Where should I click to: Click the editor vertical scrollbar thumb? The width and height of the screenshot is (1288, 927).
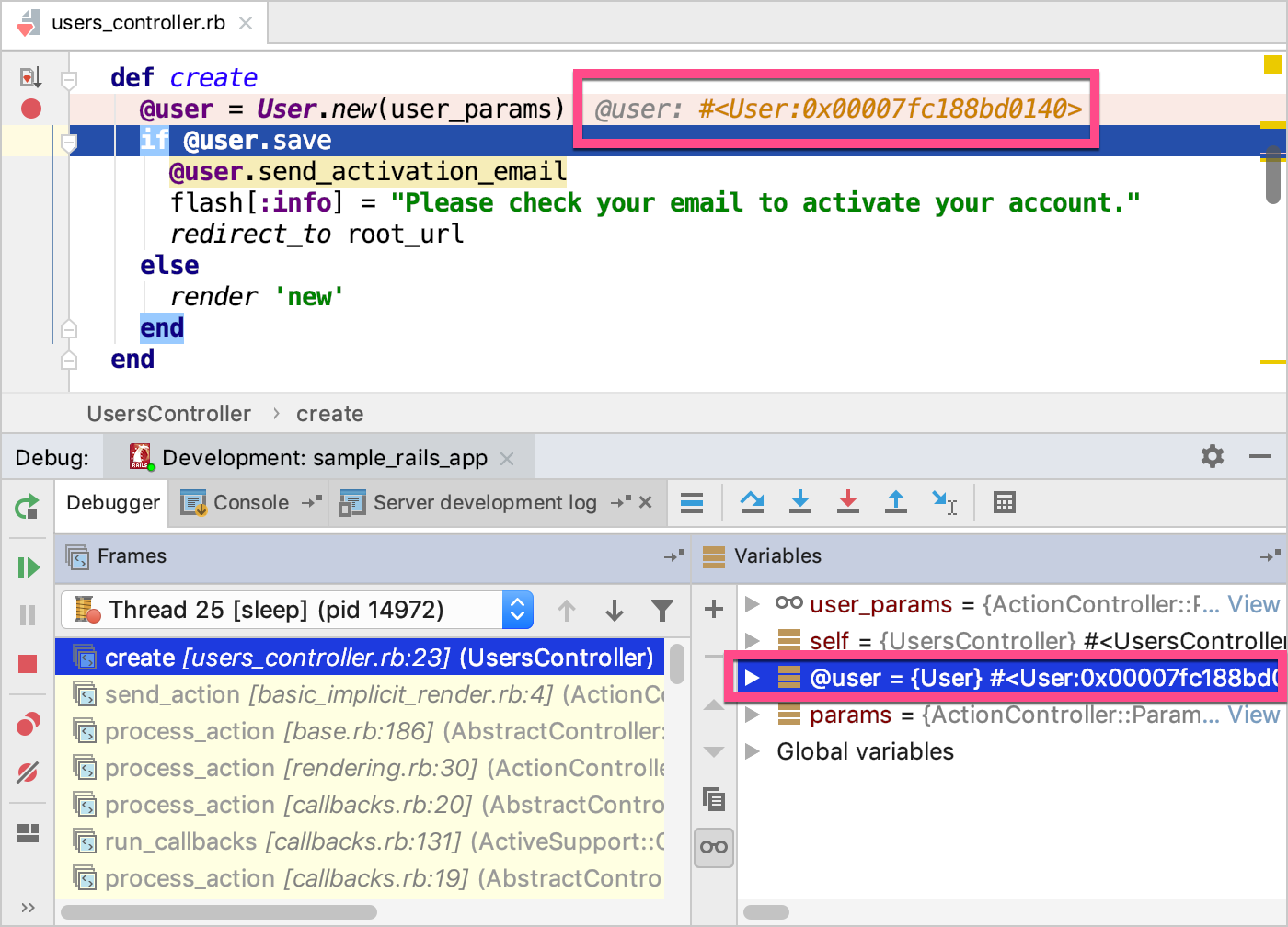point(1273,174)
